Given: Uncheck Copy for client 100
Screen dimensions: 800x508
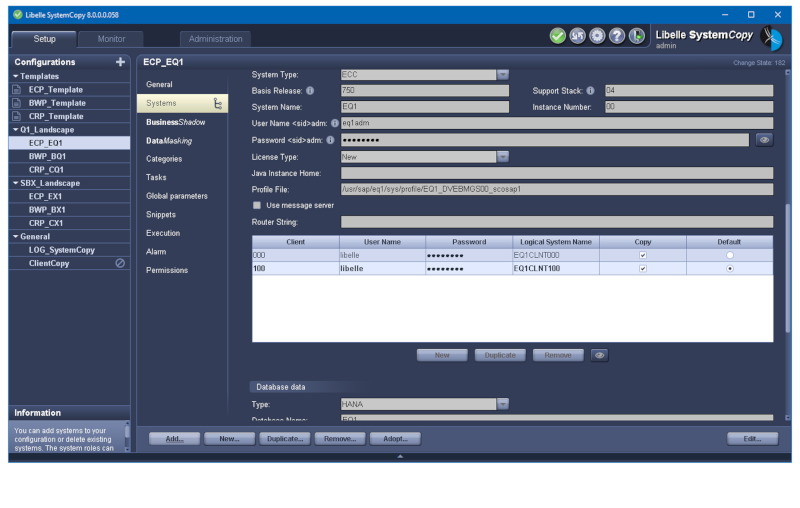Looking at the screenshot, I should (643, 269).
